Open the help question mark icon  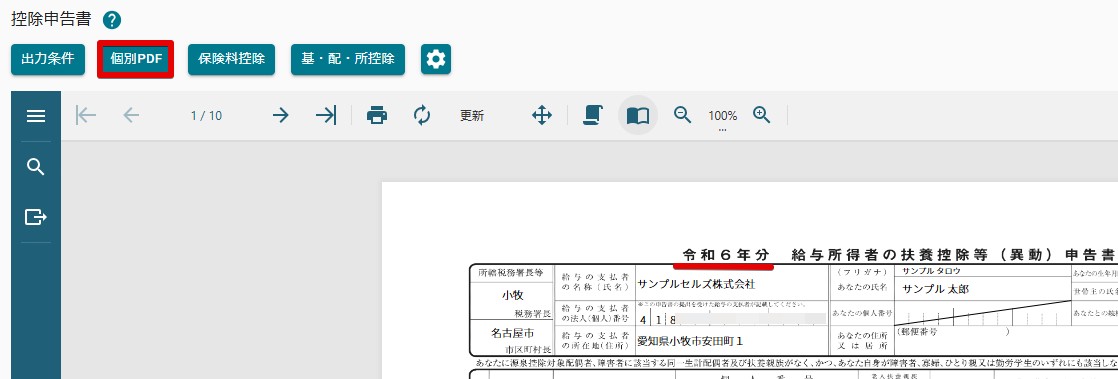click(x=112, y=20)
